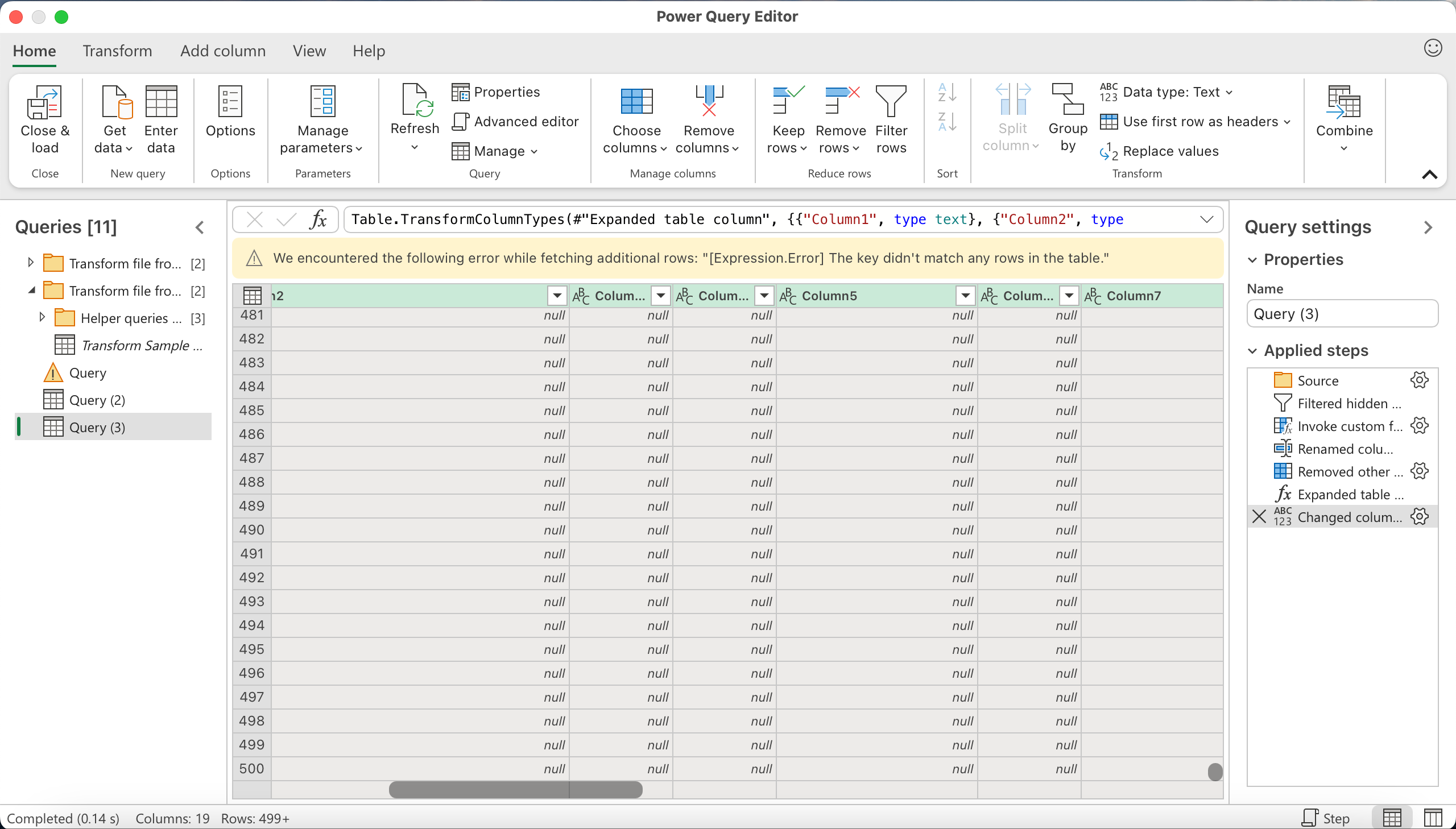The width and height of the screenshot is (1456, 829).
Task: Click the Enter data icon
Action: coord(161,102)
